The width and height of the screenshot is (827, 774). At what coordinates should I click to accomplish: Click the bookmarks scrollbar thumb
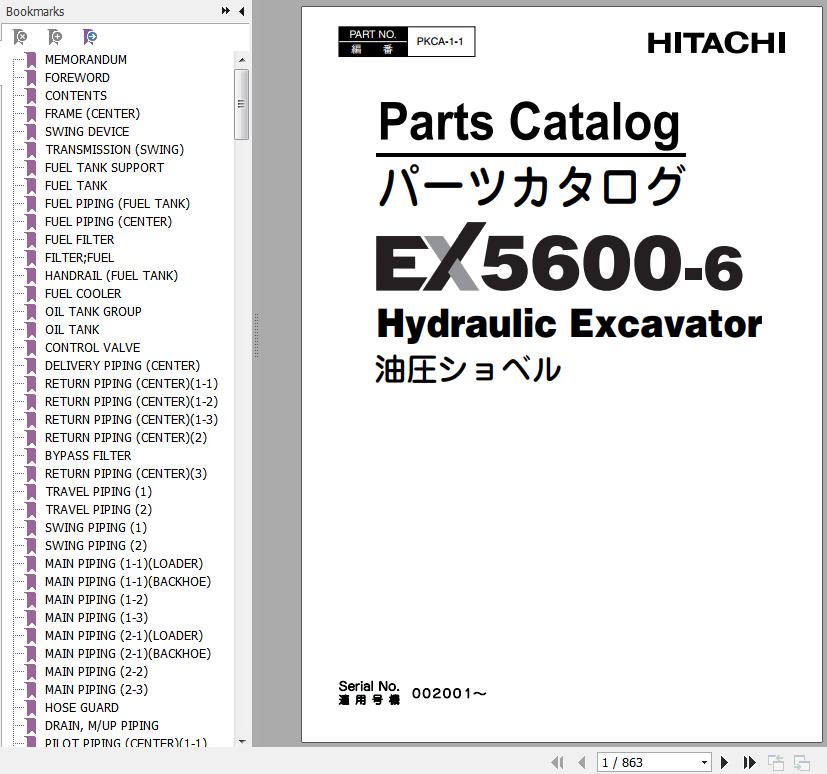point(242,104)
